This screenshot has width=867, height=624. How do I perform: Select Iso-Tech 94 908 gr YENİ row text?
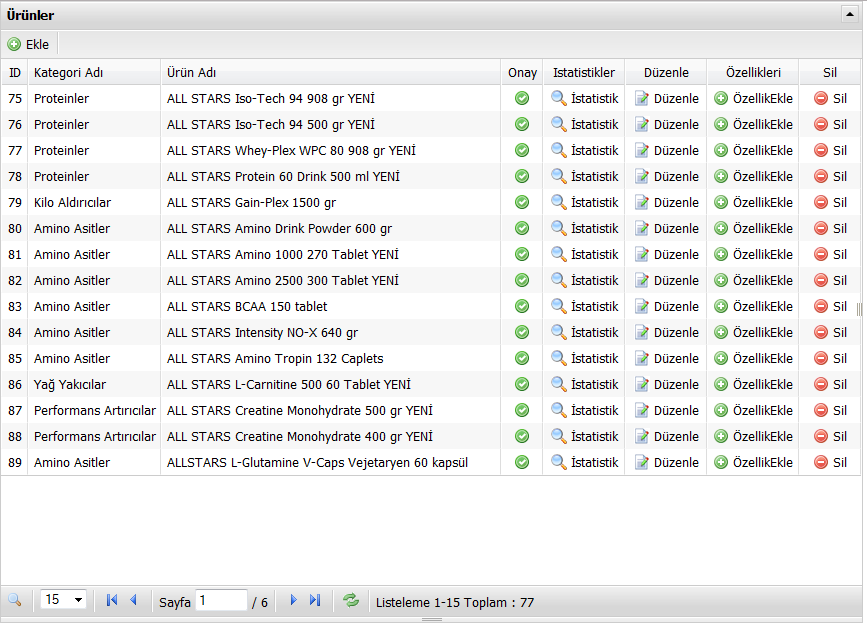[x=271, y=98]
